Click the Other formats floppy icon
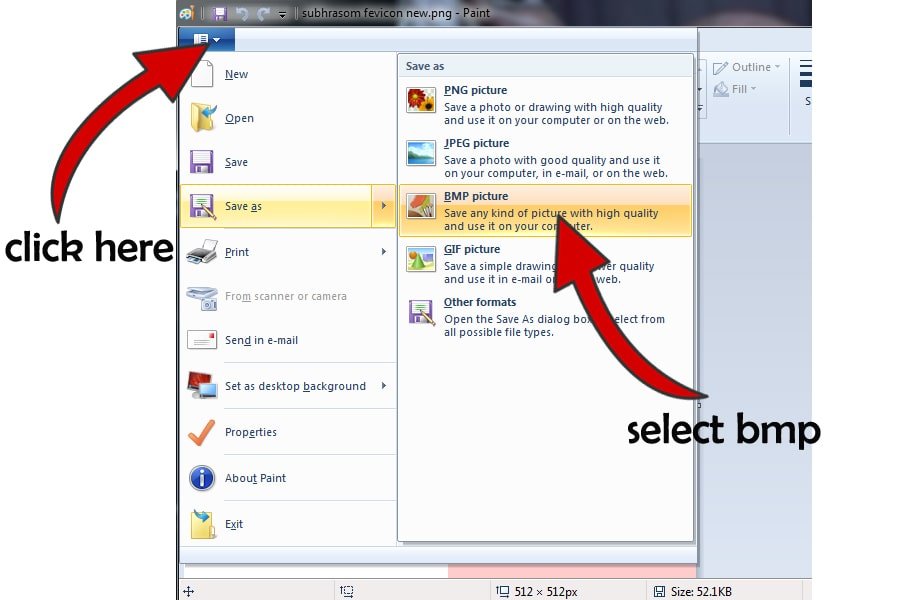Screen dimensions: 900x600 click(421, 313)
